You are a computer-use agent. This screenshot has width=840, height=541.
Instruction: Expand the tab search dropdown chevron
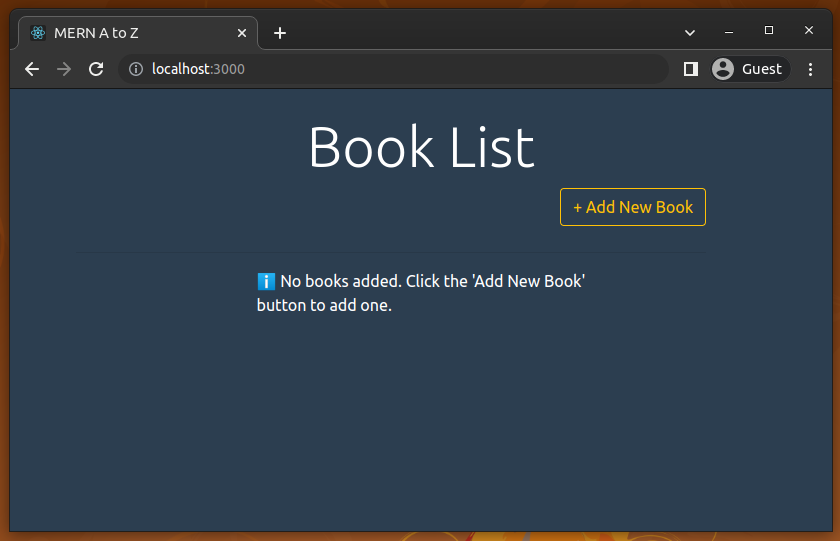coord(690,32)
